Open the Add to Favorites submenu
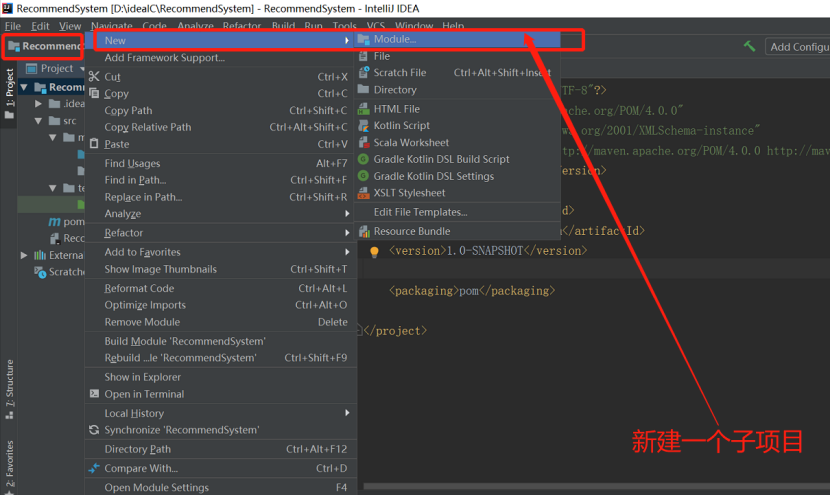Screen dimensions: 831x495 (222, 252)
